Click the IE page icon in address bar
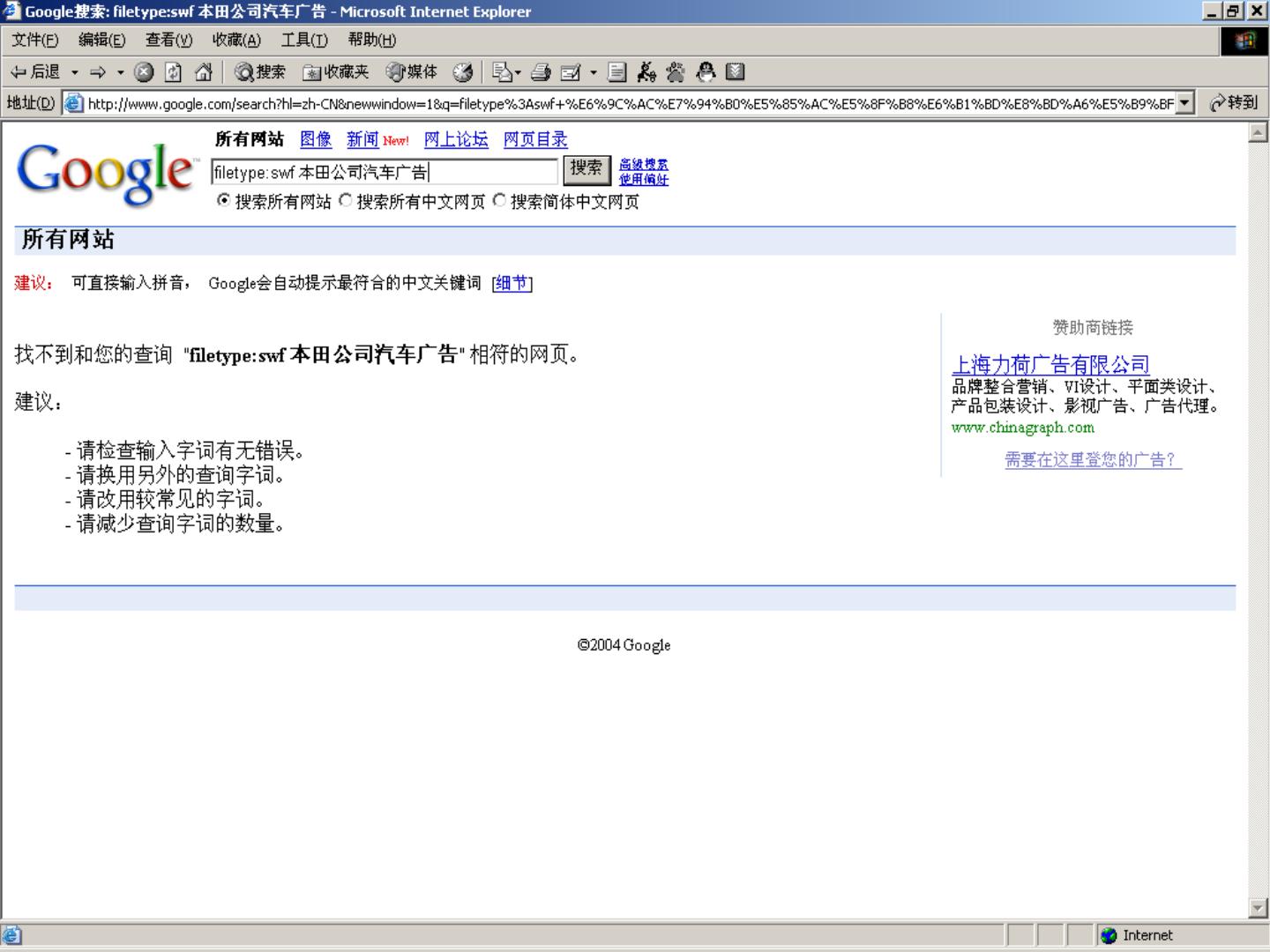The width and height of the screenshot is (1270, 952). pos(74,103)
